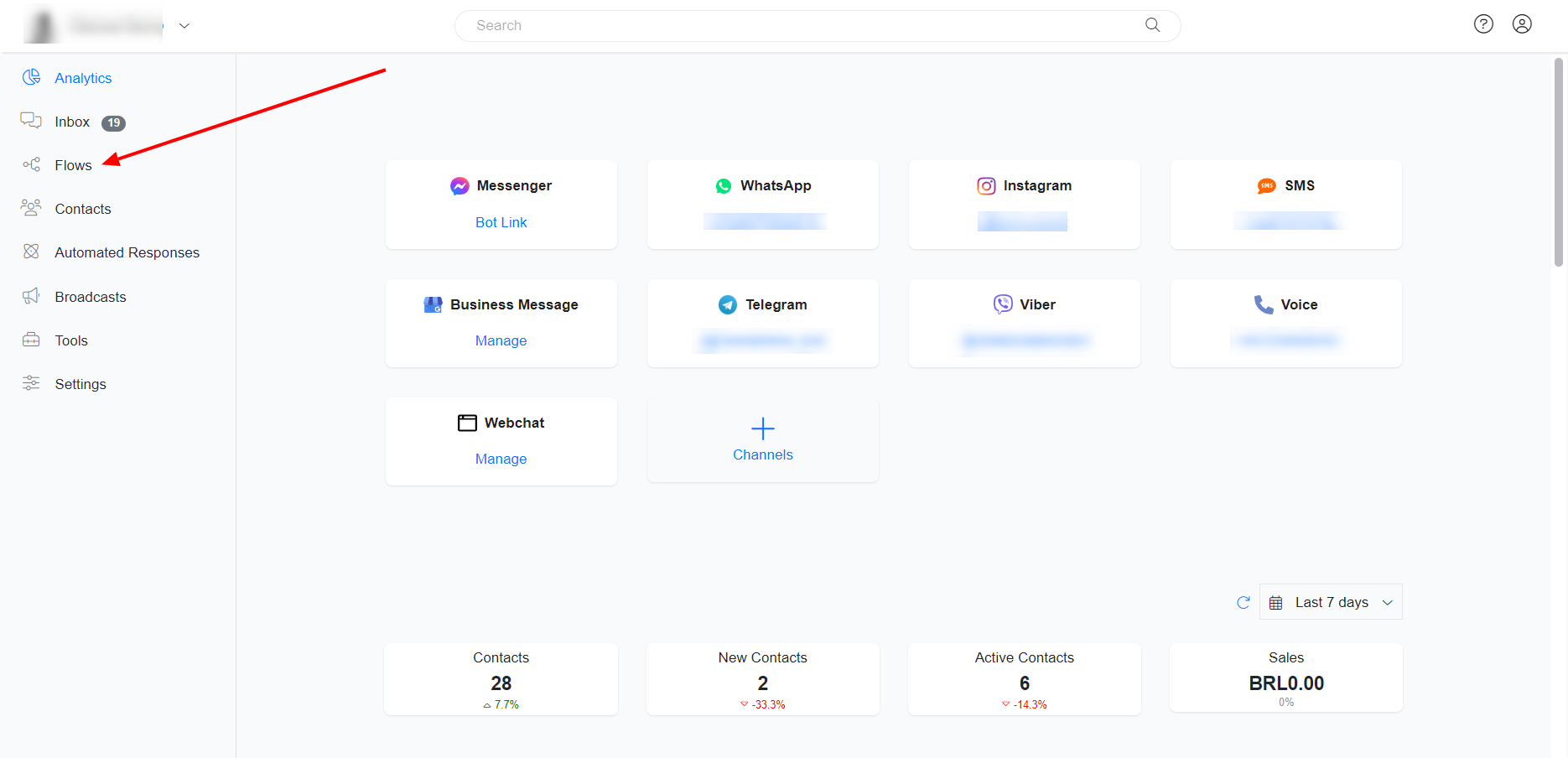Click the WhatsApp logo icon

tap(724, 186)
